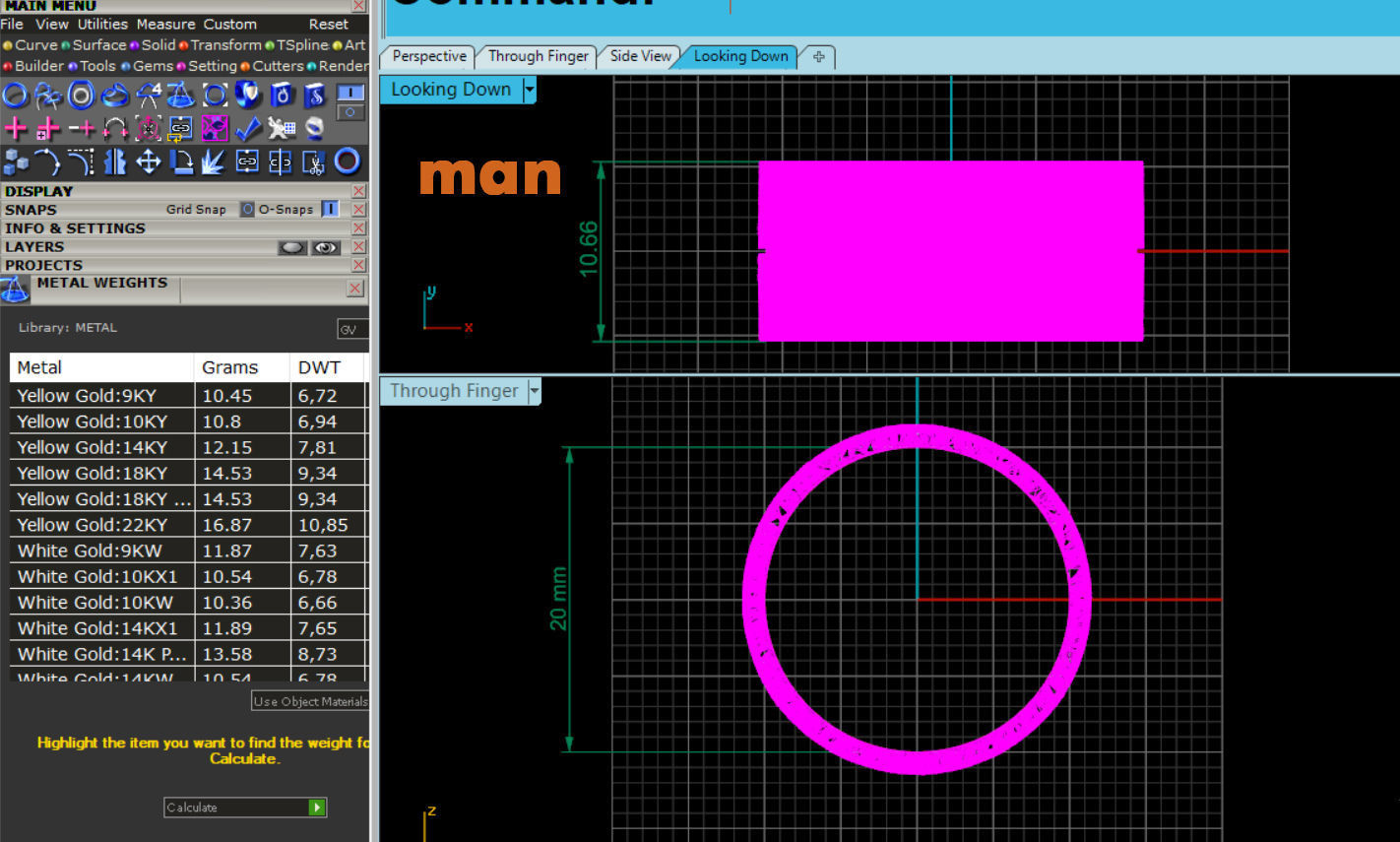1400x842 pixels.
Task: Toggle the O-Snaps switch
Action: pos(330,209)
